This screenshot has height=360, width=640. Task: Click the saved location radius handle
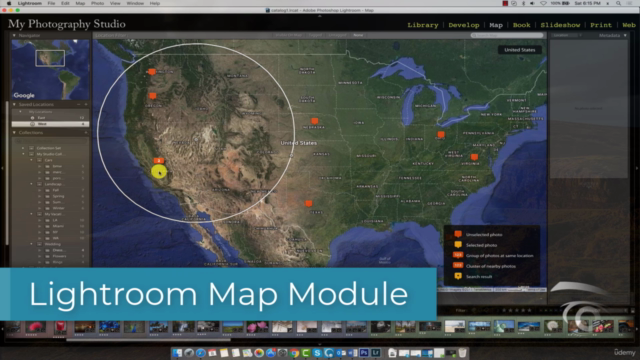[291, 156]
